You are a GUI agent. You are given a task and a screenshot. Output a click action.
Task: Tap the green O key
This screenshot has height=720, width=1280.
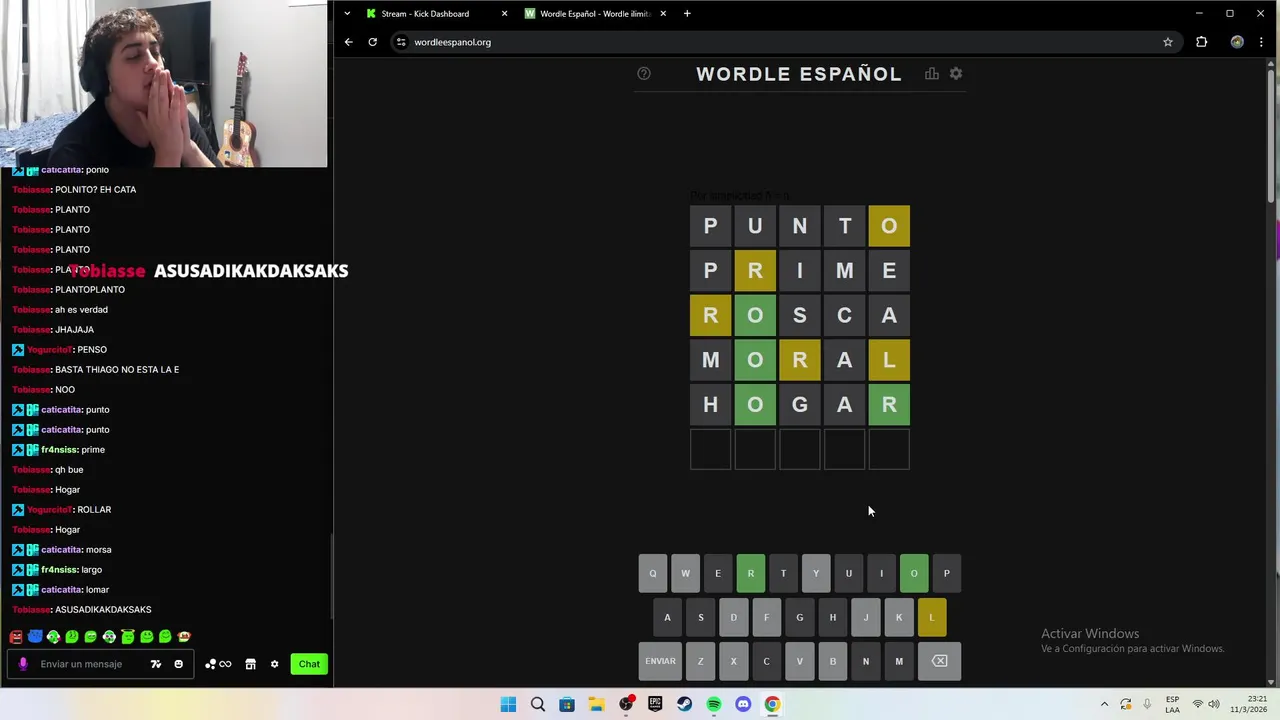click(914, 573)
